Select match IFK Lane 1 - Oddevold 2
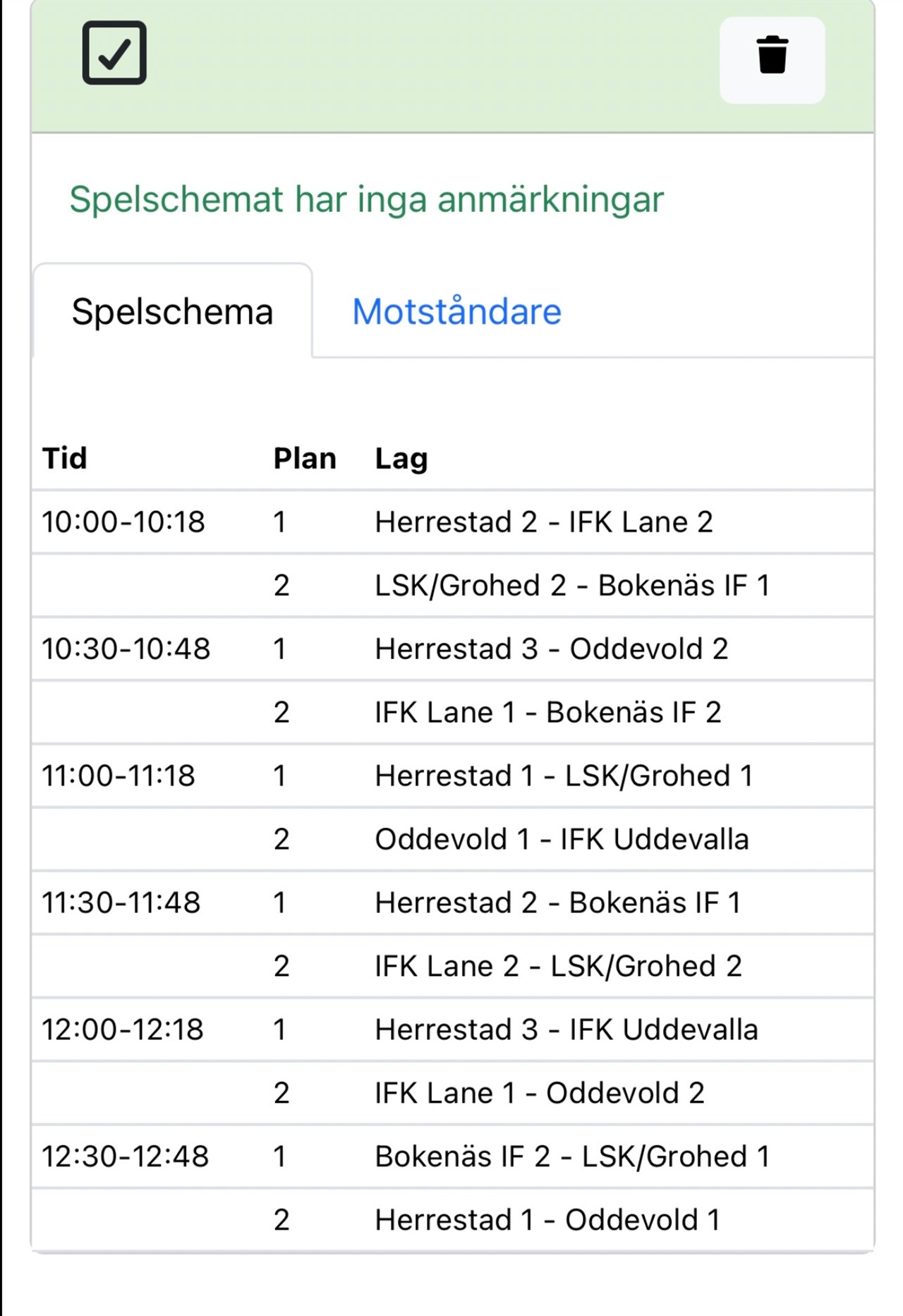 (x=540, y=1093)
